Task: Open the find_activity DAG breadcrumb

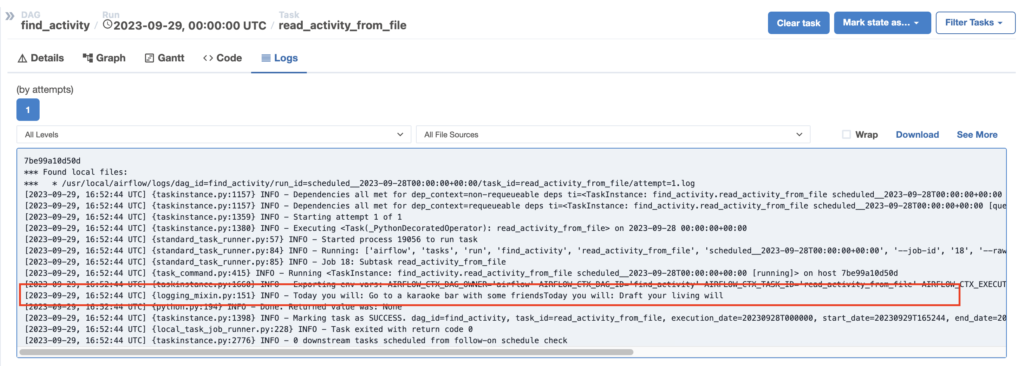Action: pyautogui.click(x=55, y=25)
